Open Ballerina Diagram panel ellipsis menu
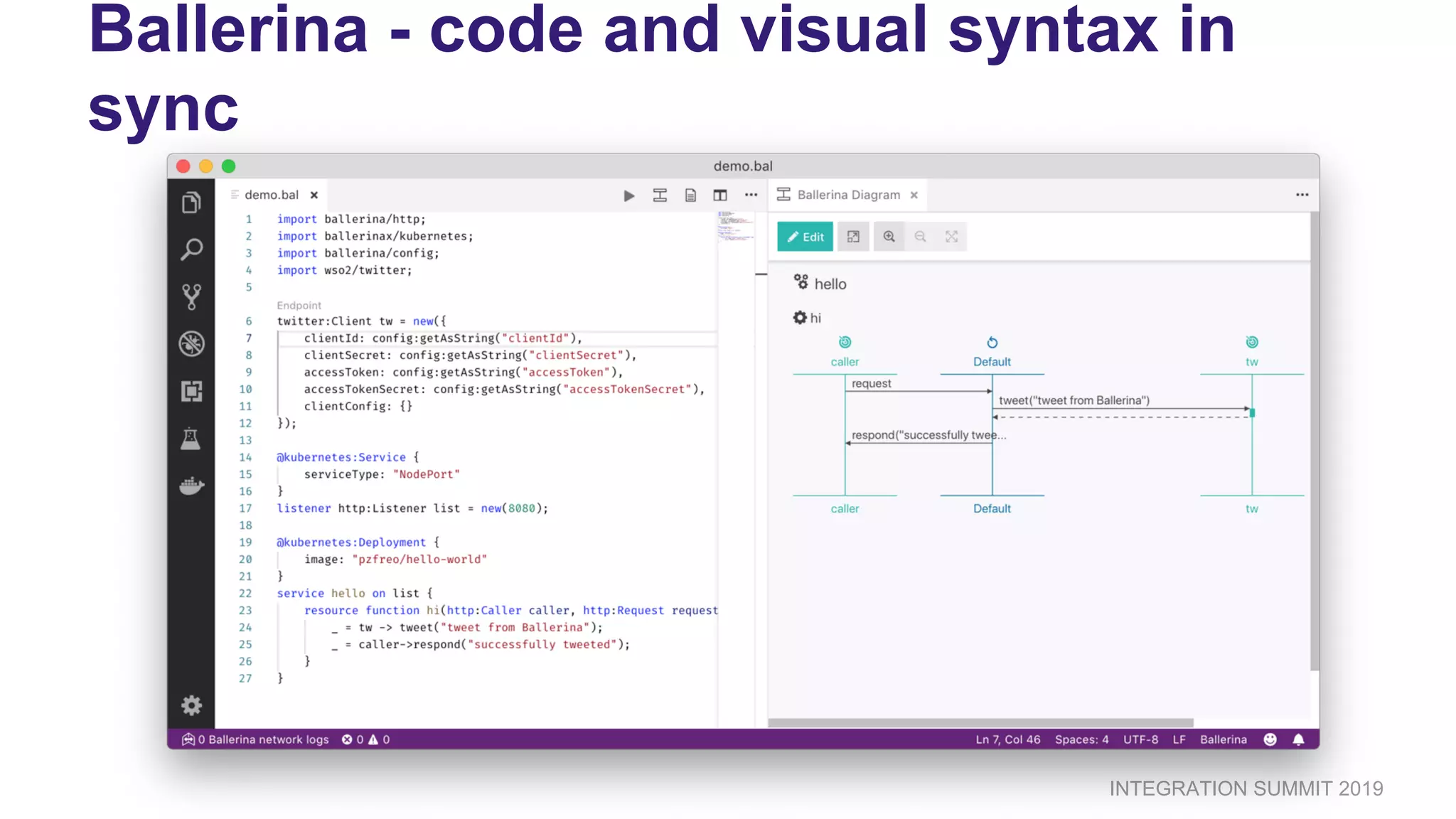 pyautogui.click(x=1302, y=195)
